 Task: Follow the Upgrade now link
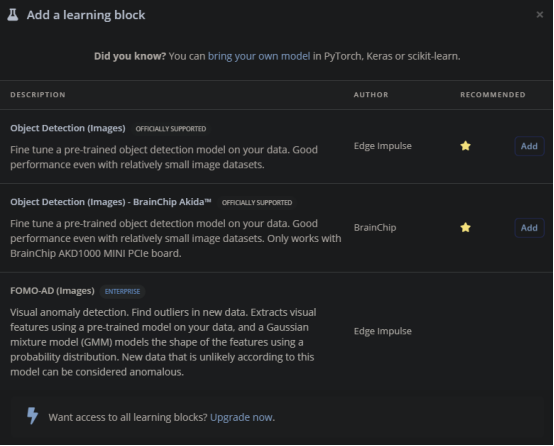(242, 417)
